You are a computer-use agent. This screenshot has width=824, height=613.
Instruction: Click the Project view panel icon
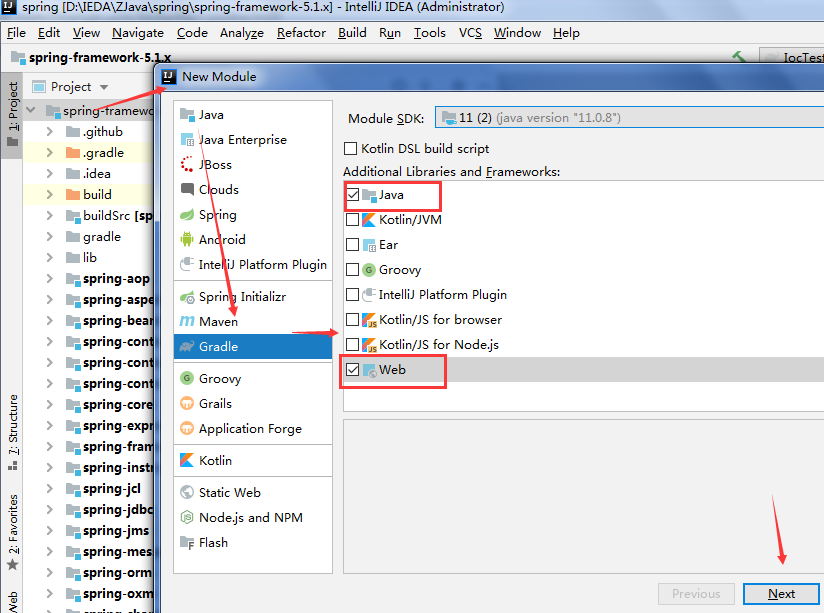(39, 87)
